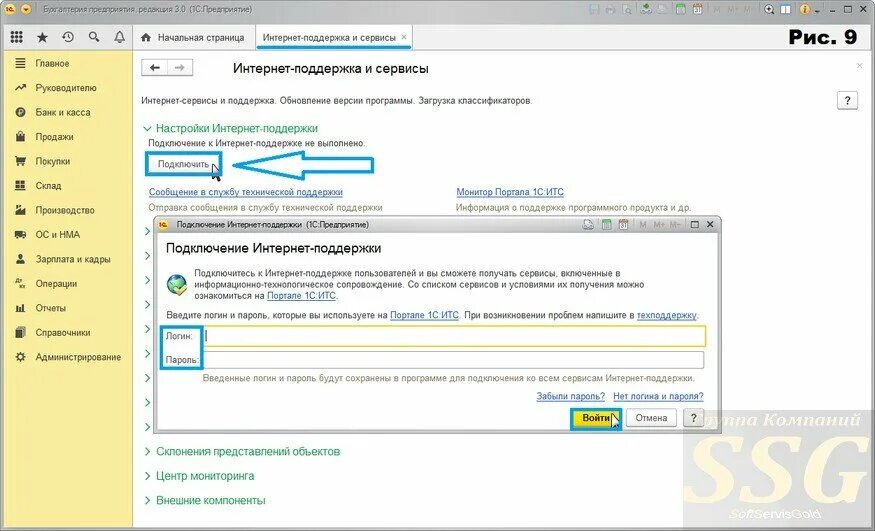Click the Print preview icon in top toolbar
The width and height of the screenshot is (875, 531).
coord(627,9)
